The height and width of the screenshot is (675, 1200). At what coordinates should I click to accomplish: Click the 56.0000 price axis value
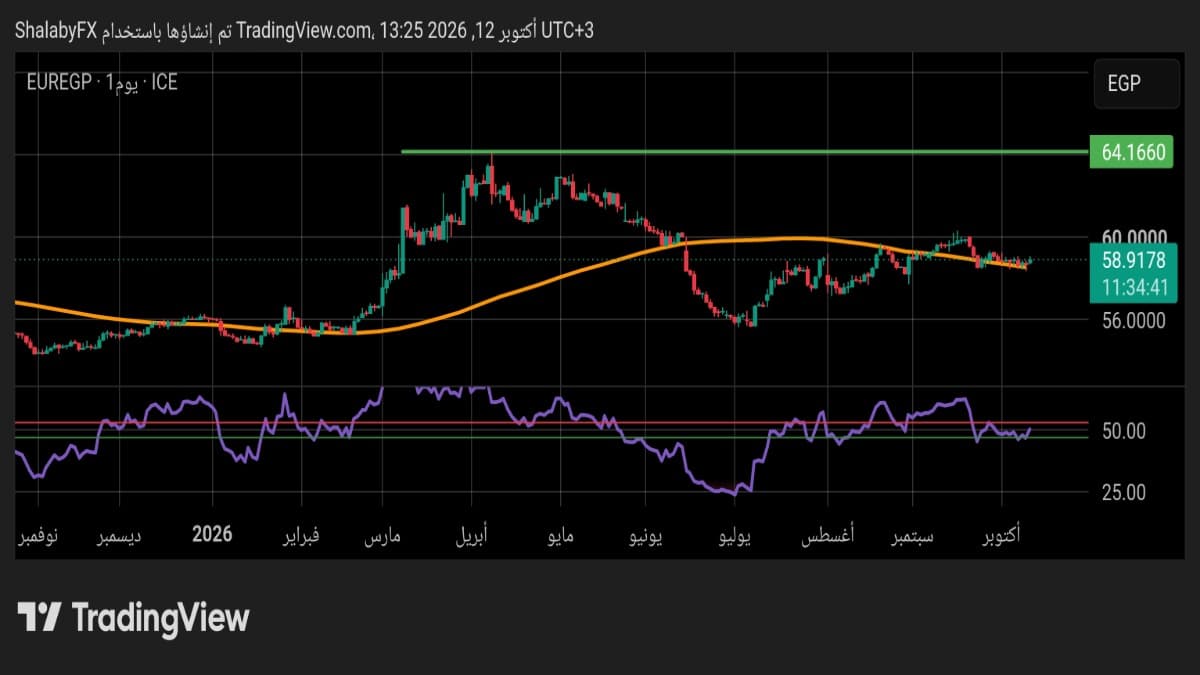pos(1134,321)
